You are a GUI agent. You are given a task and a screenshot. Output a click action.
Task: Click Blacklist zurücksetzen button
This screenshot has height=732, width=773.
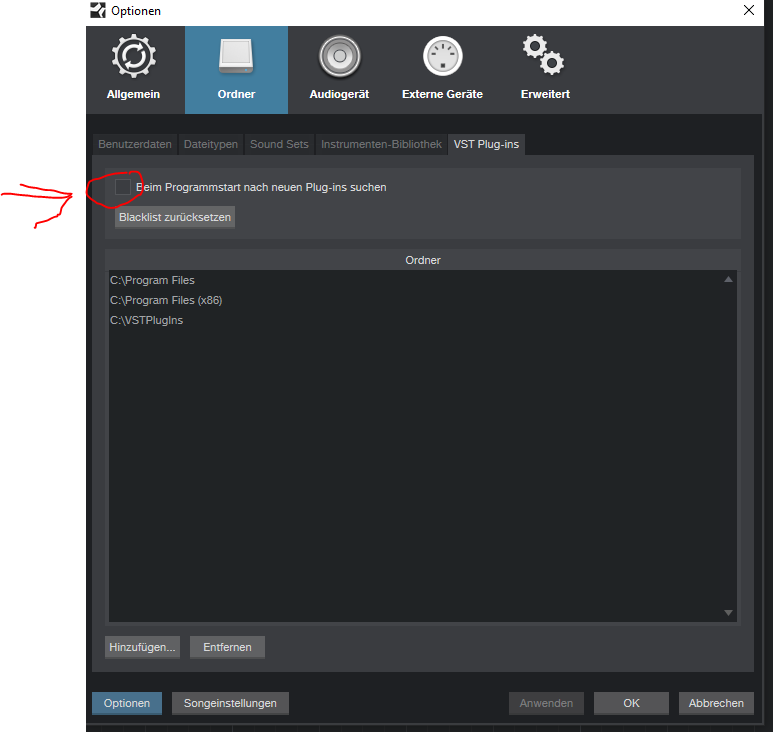[175, 217]
